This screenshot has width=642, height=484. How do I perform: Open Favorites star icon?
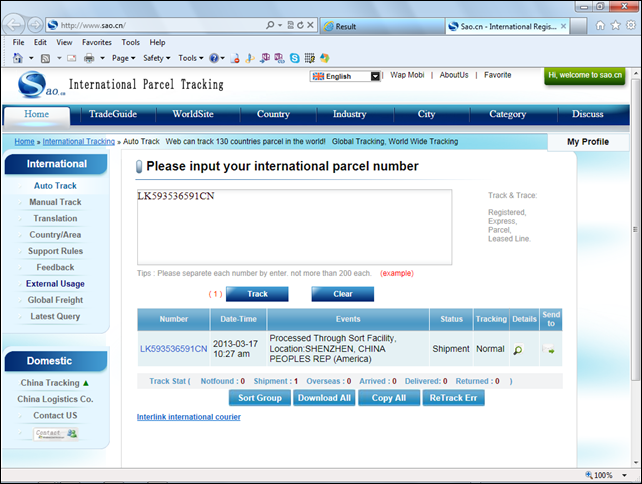tap(615, 25)
